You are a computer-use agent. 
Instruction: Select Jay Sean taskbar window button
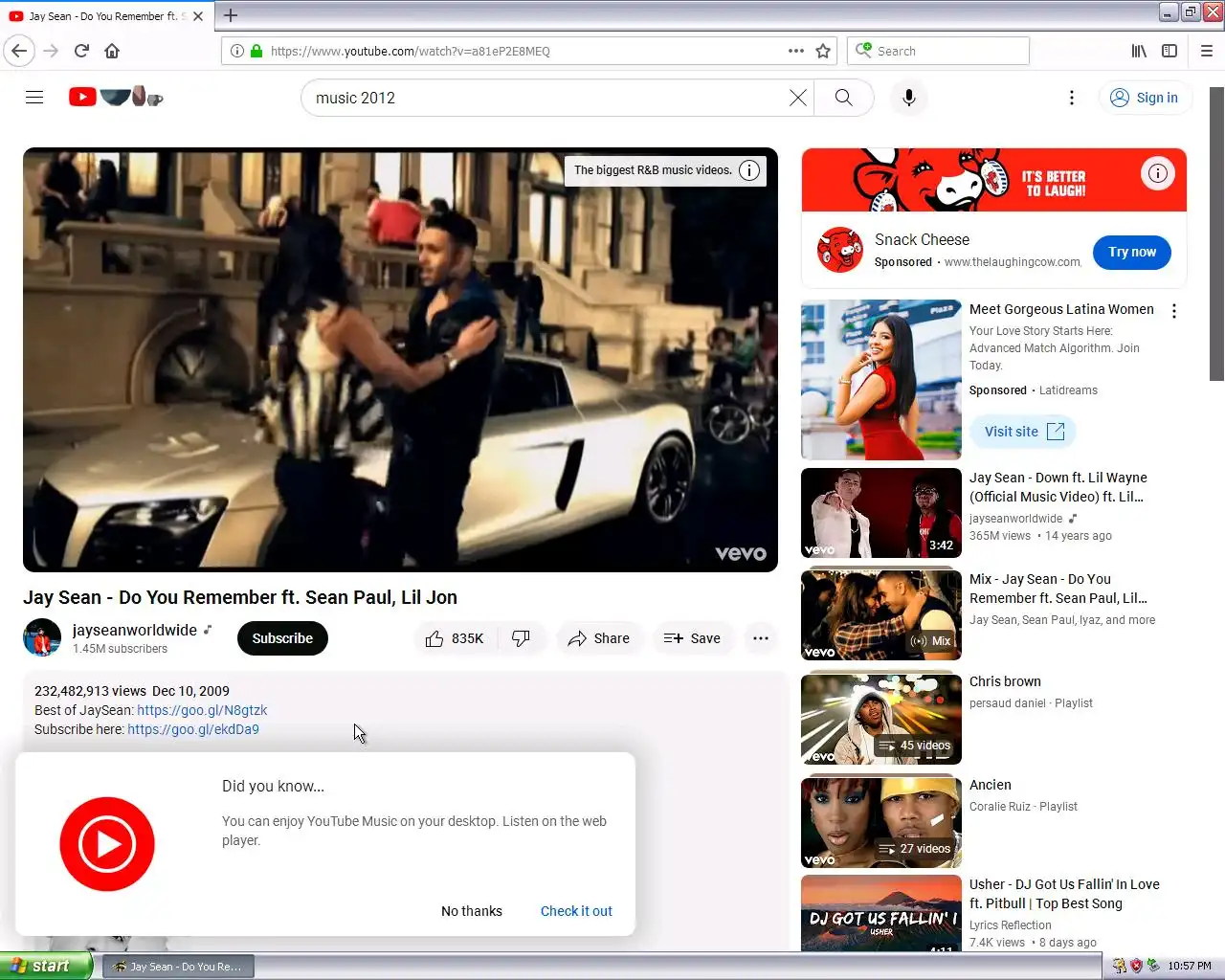(x=179, y=967)
